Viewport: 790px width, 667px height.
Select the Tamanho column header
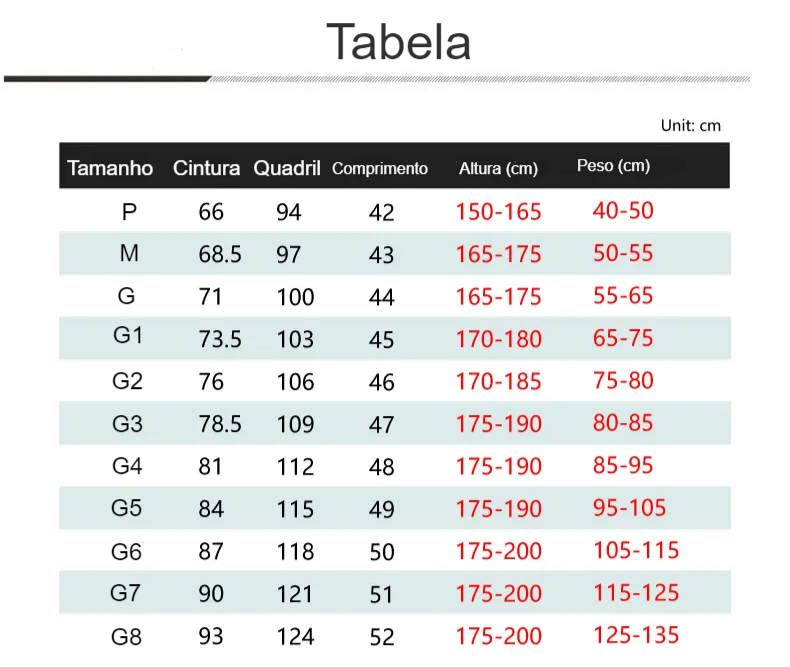(x=110, y=168)
